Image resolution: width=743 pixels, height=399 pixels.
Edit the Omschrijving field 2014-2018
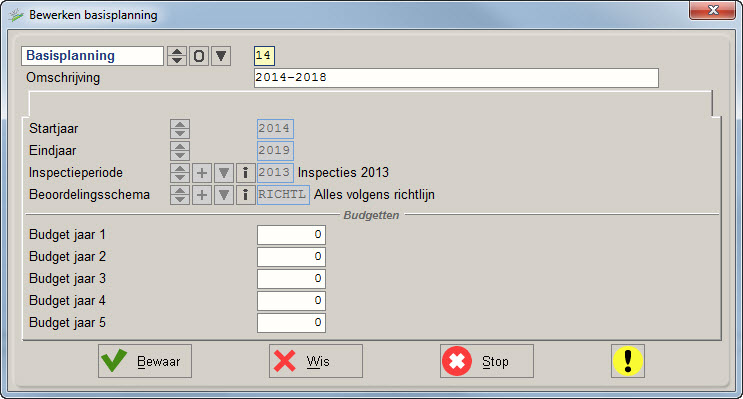(x=456, y=78)
